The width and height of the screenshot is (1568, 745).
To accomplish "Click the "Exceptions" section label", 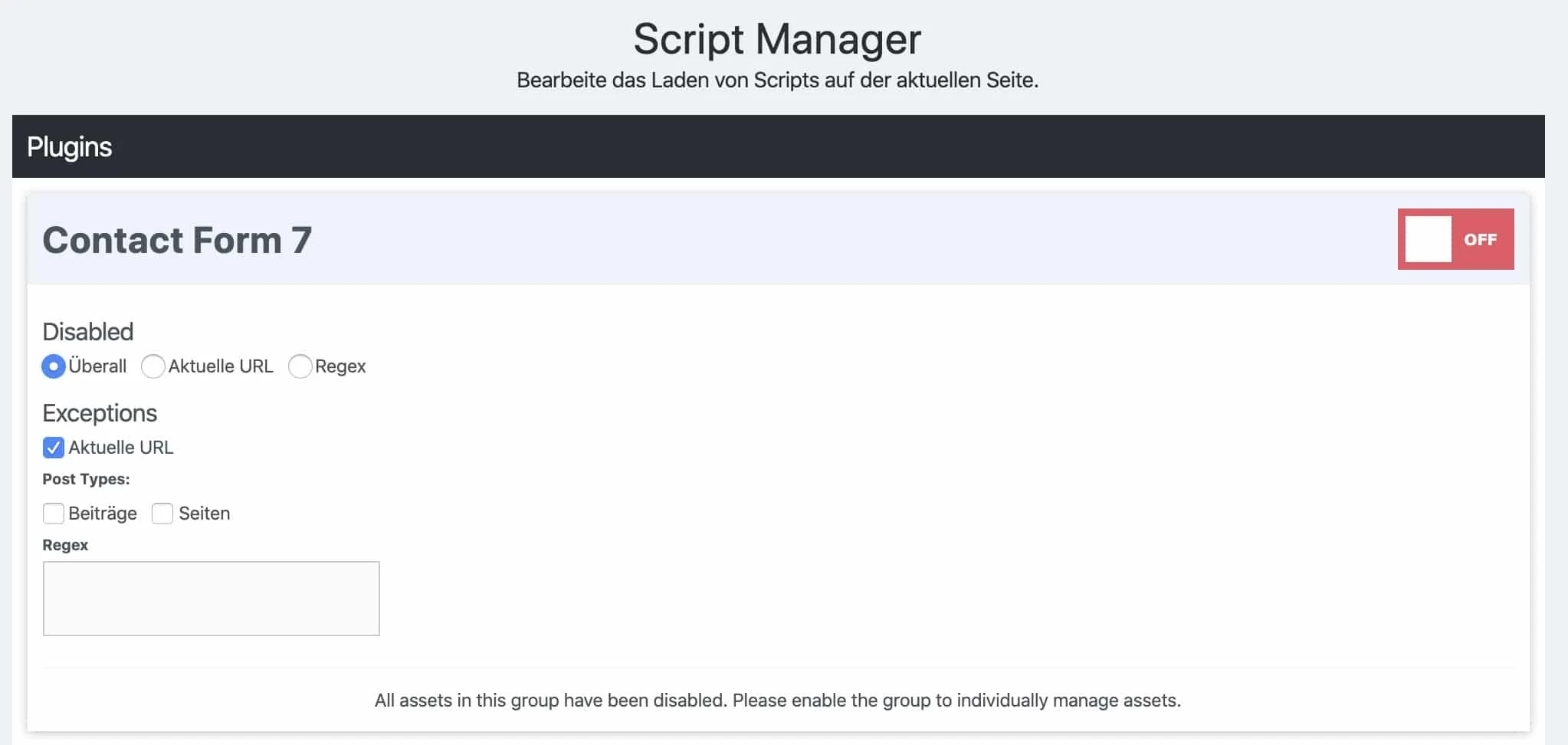I will click(100, 413).
